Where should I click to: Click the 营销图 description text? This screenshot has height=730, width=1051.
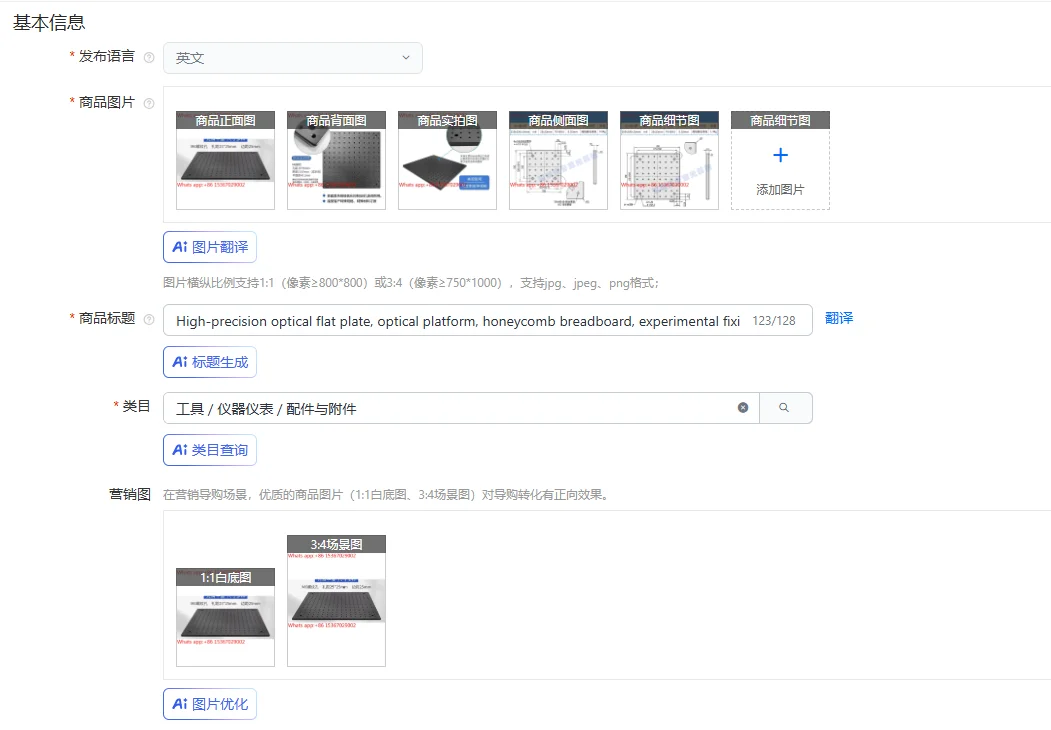coord(386,495)
